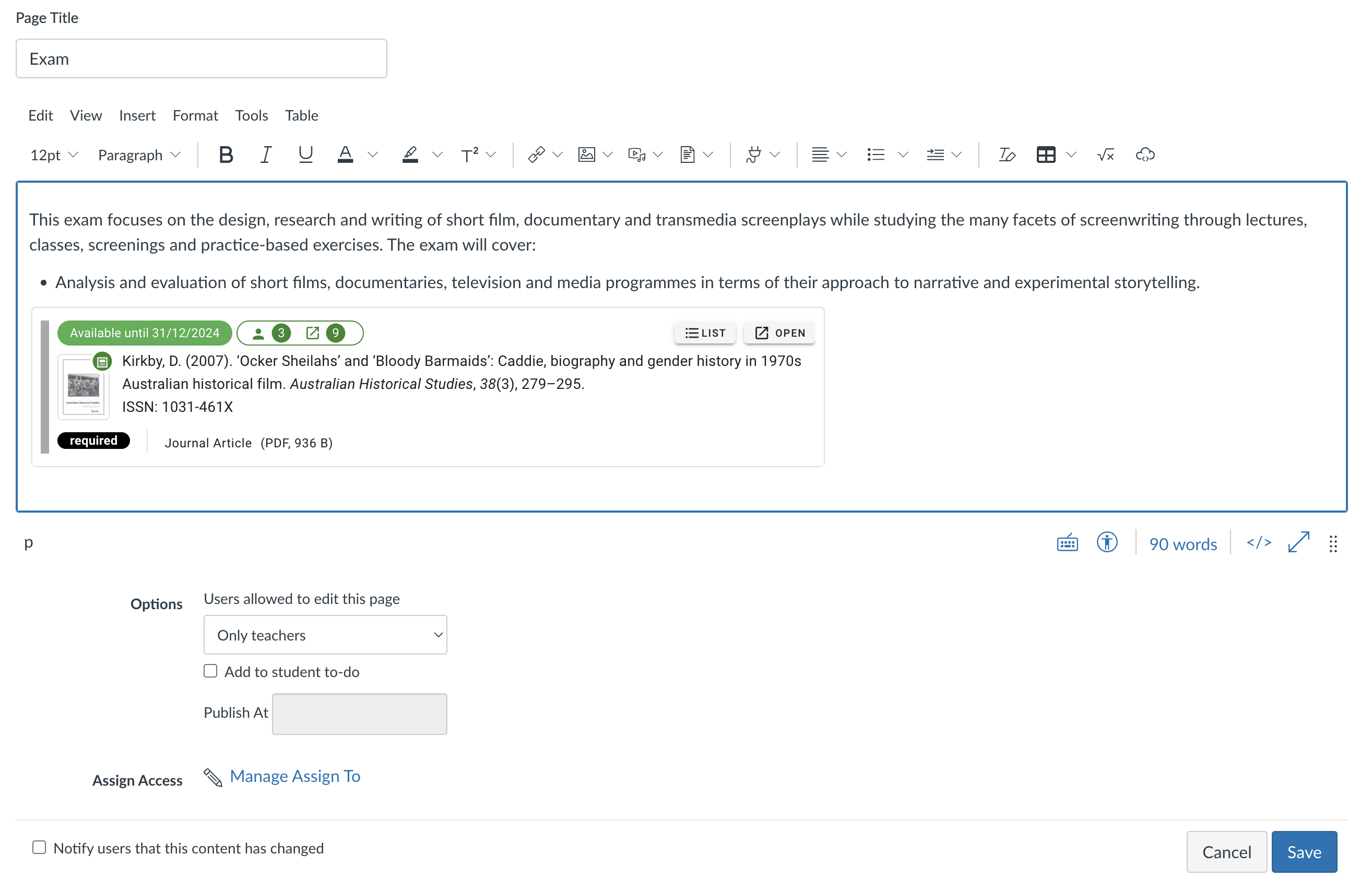Open the Tools menu
The width and height of the screenshot is (1372, 878).
[x=251, y=115]
